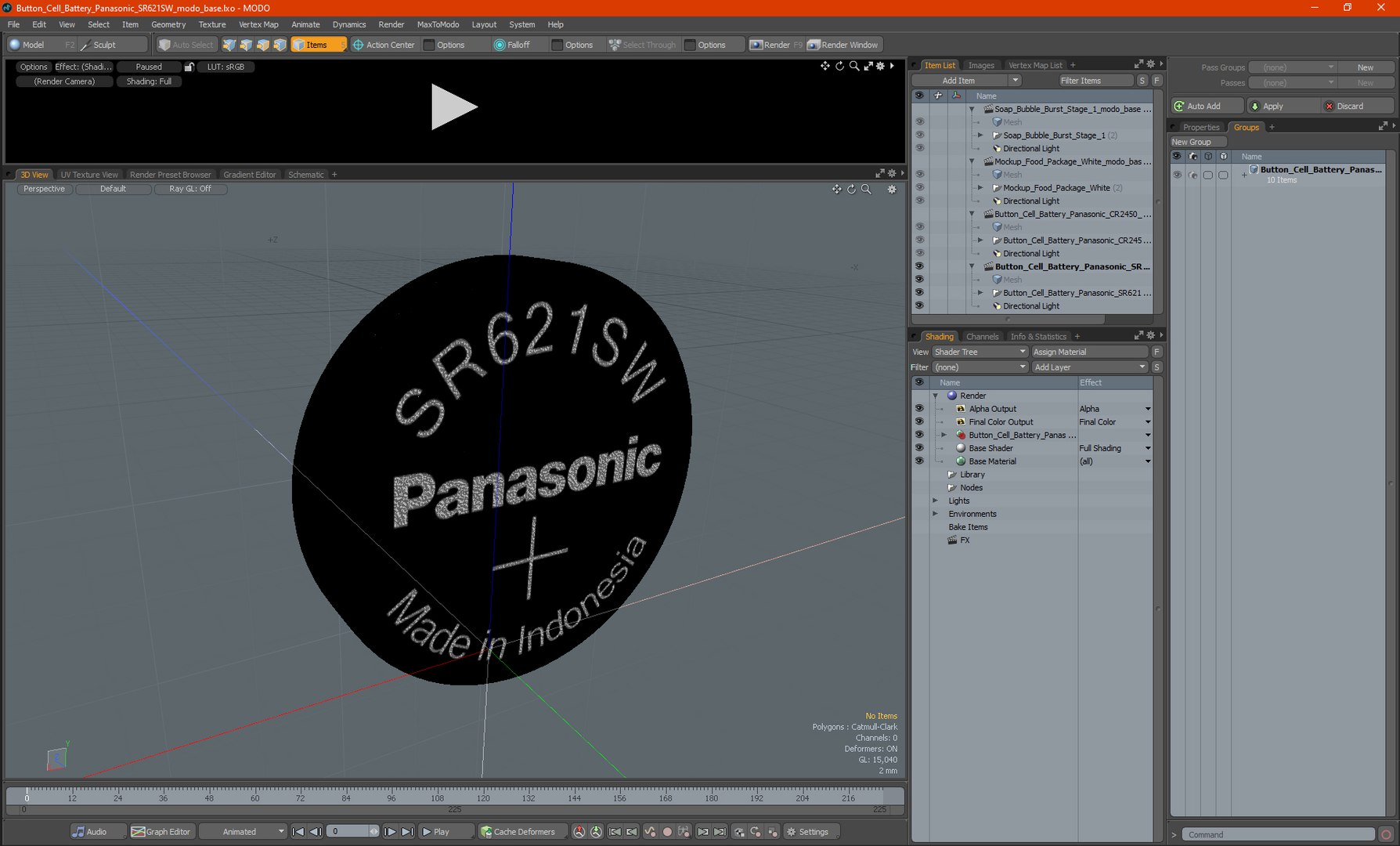Image resolution: width=1400 pixels, height=846 pixels.
Task: Hide Base Shader layer
Action: (919, 448)
